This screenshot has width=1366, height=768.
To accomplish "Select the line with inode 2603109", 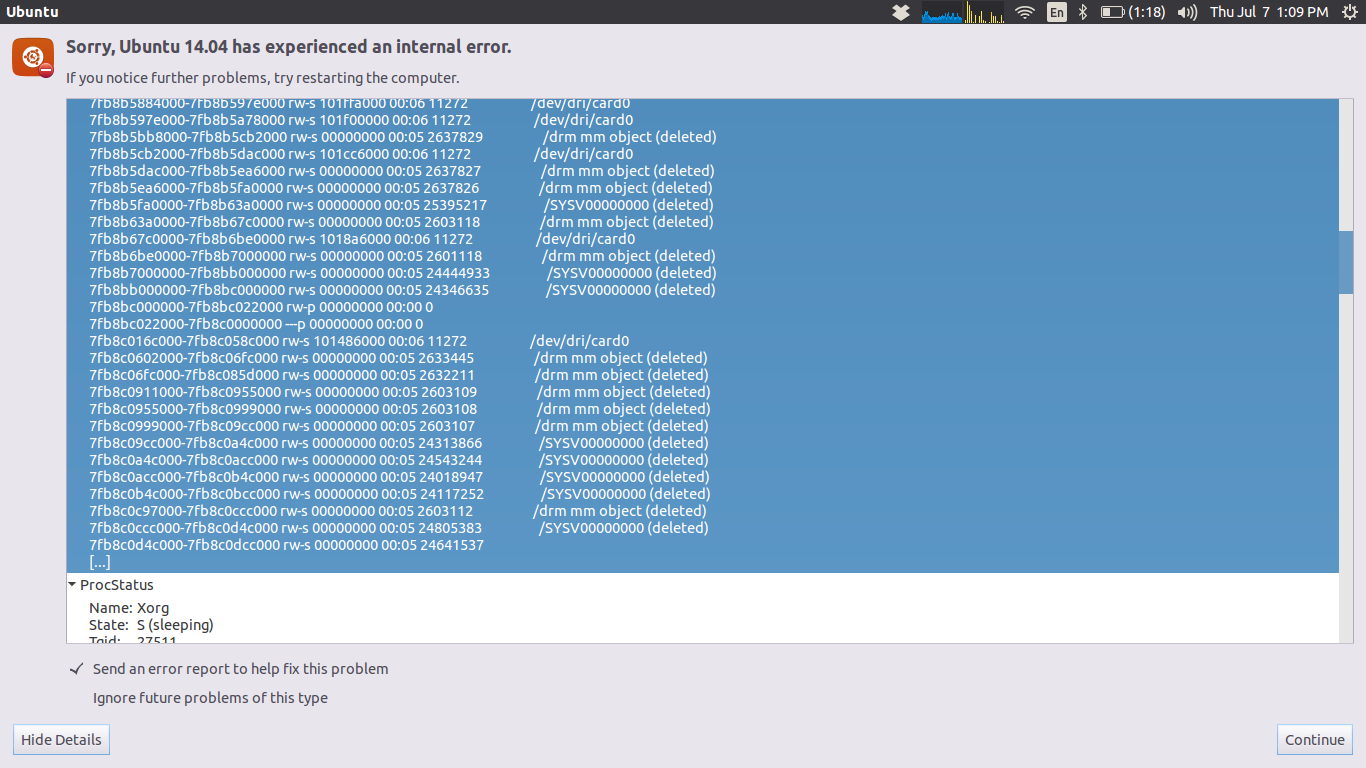I will click(x=400, y=392).
